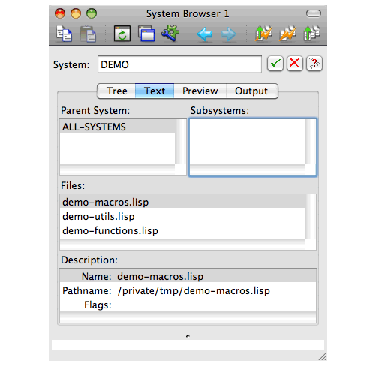Go back with the blue left arrow
The width and height of the screenshot is (377, 368).
point(205,34)
